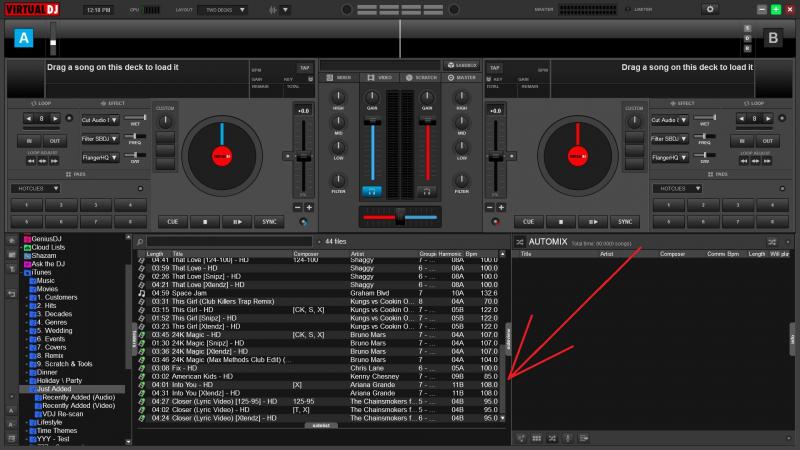Screen dimensions: 800x450
Task: Decrease deck B pitch with minus button
Action: (490, 207)
